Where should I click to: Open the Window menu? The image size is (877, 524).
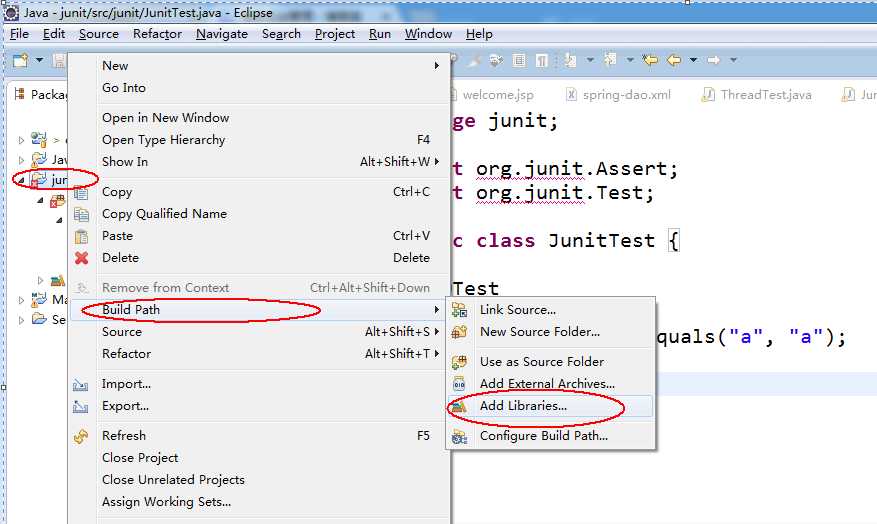coord(428,34)
